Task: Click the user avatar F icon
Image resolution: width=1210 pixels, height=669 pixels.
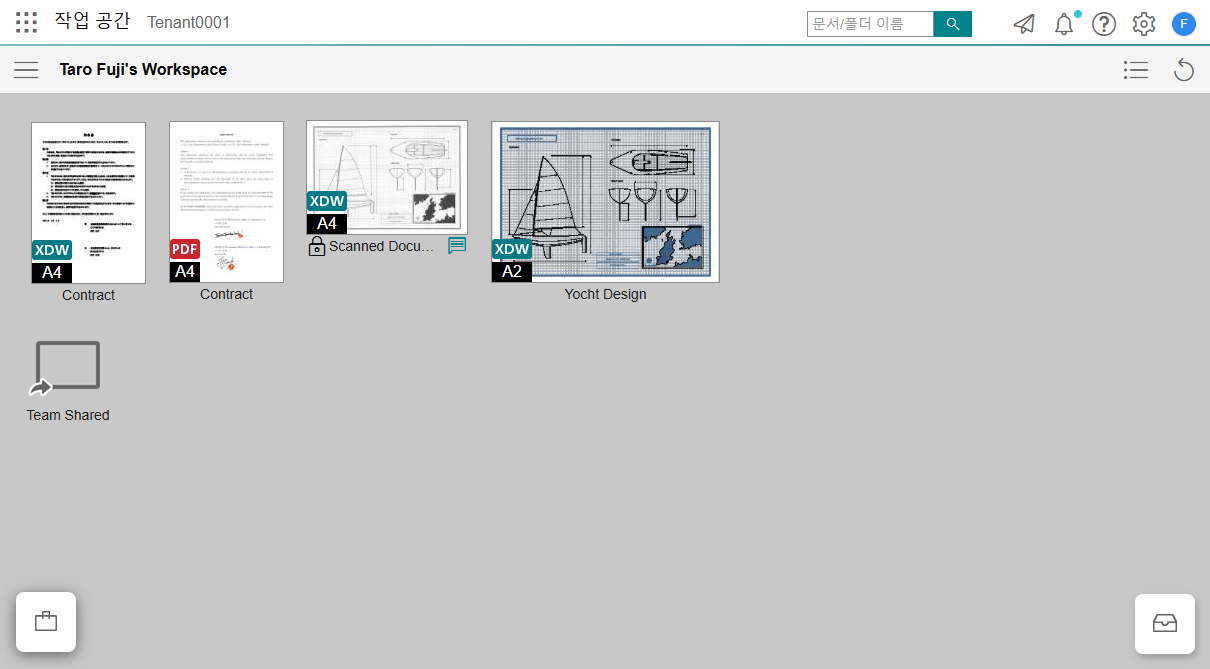Action: click(1184, 24)
